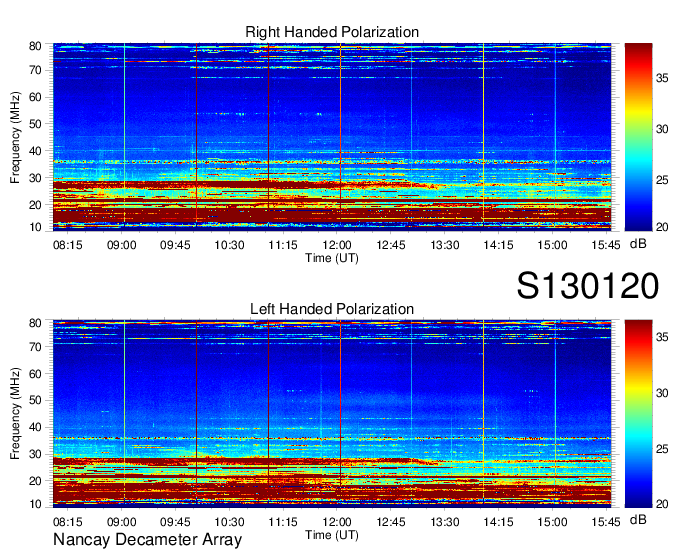Click "12:00" time tick on Right Handed plot
The height and width of the screenshot is (552, 680).
(337, 245)
